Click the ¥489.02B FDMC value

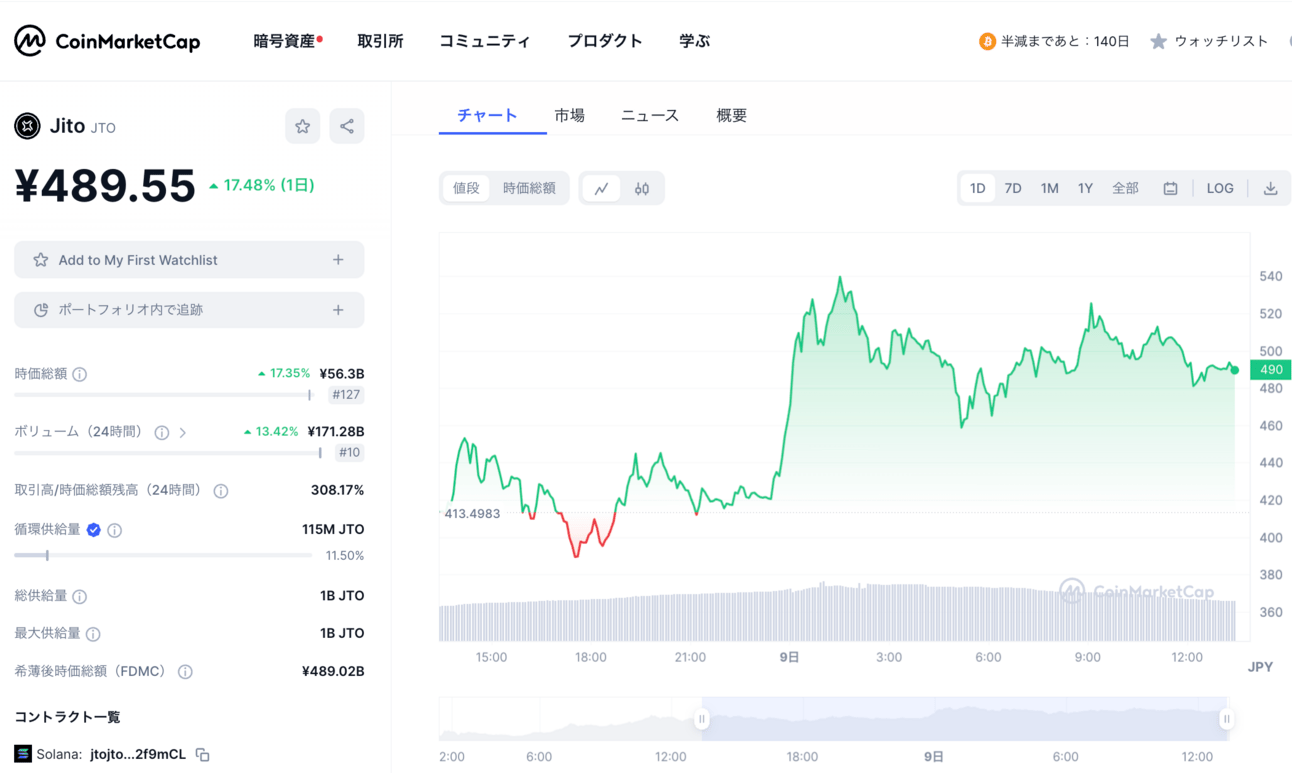(x=333, y=671)
